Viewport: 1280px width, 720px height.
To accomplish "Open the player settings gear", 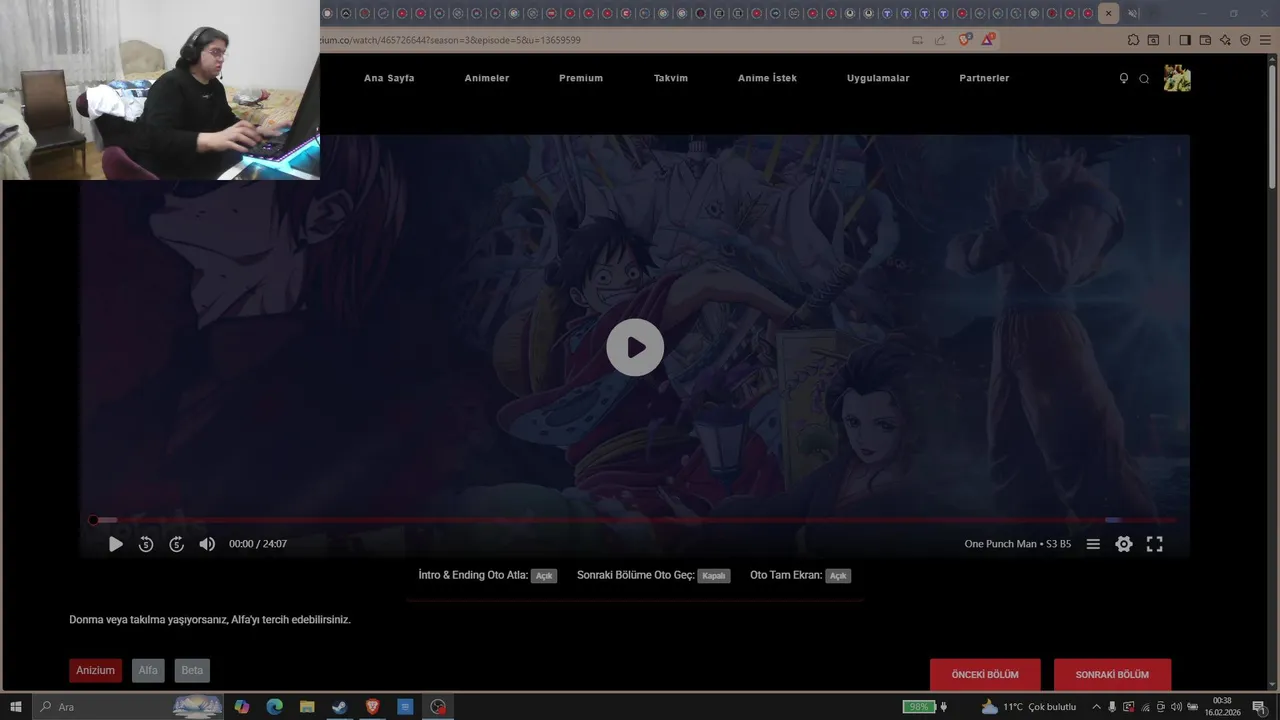I will click(x=1124, y=544).
